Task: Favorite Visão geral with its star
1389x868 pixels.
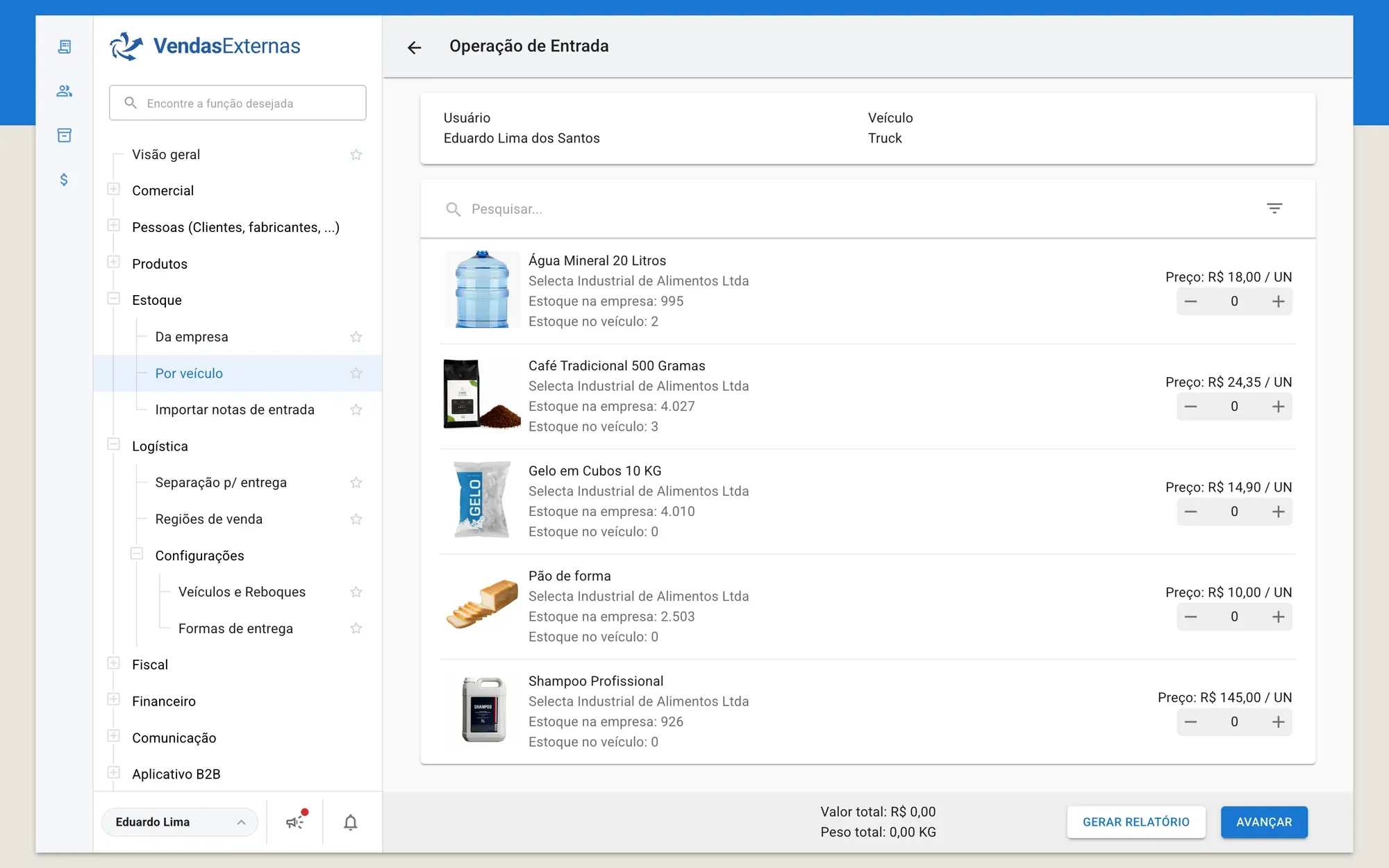Action: pyautogui.click(x=356, y=154)
